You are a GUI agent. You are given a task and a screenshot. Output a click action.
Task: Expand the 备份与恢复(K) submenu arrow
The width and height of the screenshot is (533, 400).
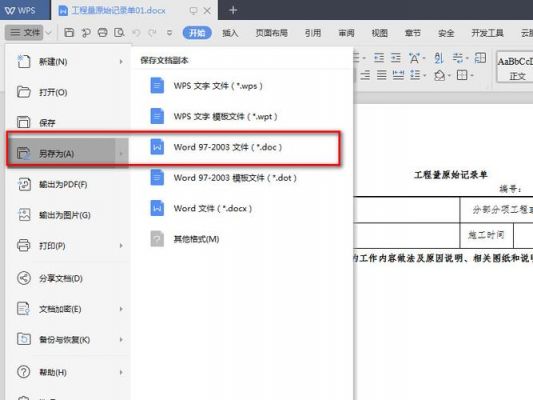point(121,340)
